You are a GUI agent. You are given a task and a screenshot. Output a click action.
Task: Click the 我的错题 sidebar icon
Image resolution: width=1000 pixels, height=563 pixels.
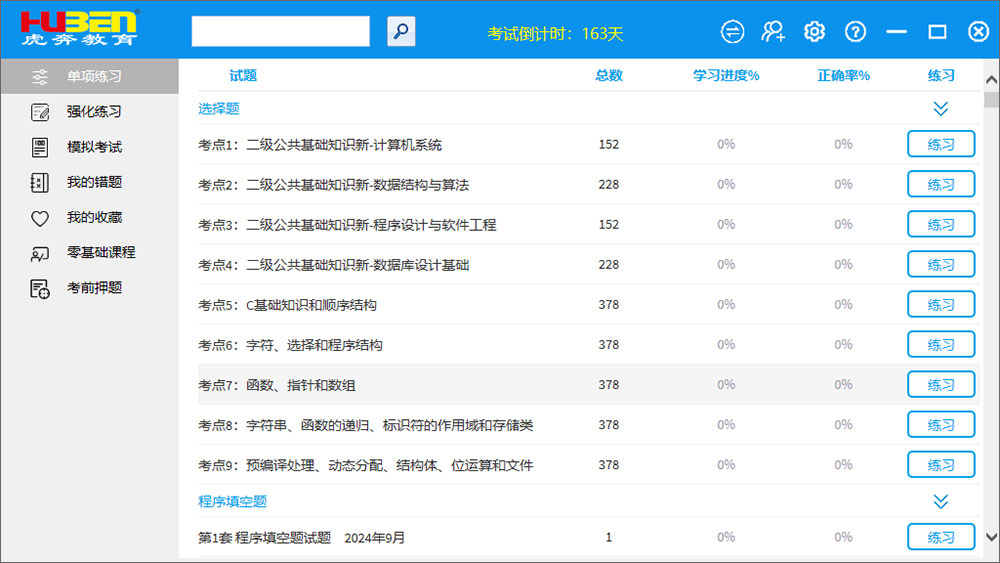(40, 183)
